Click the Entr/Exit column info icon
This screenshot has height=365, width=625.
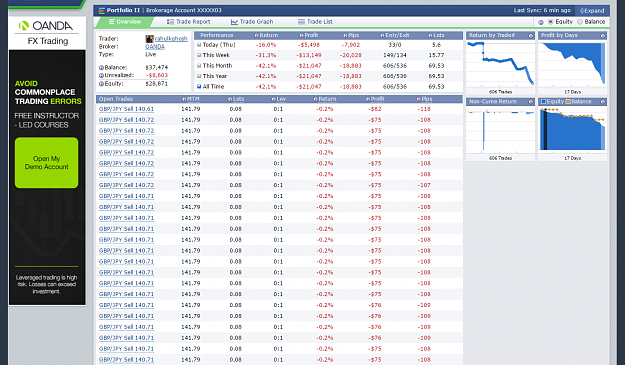382,35
